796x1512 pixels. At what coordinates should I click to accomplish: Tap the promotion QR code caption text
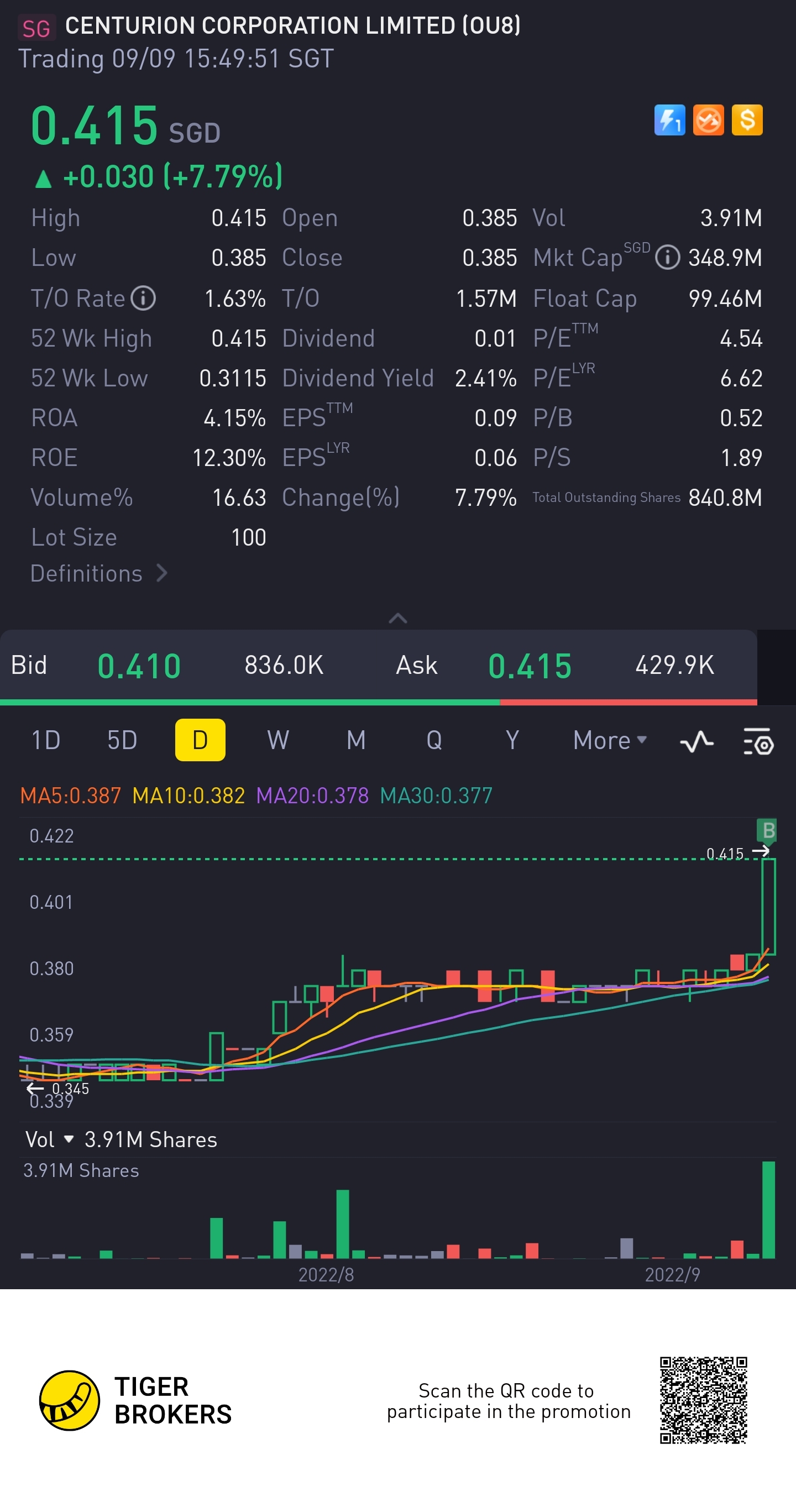pyautogui.click(x=509, y=1401)
